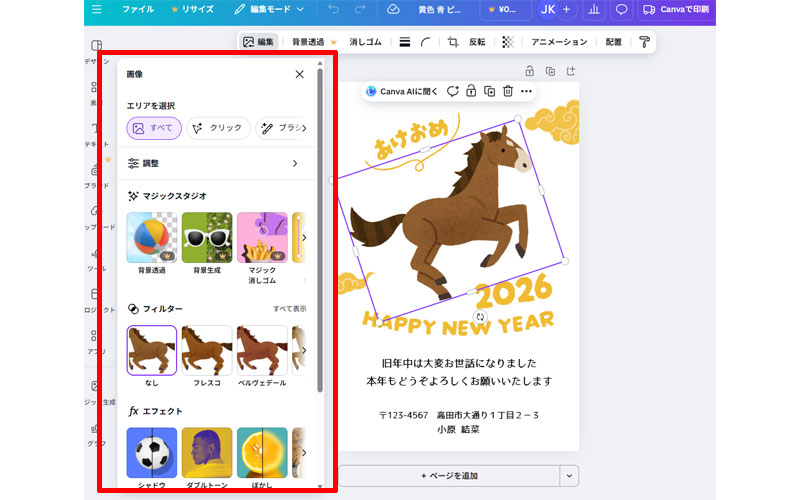Image resolution: width=800 pixels, height=500 pixels.
Task: Apply the シャドウ effect
Action: (152, 453)
